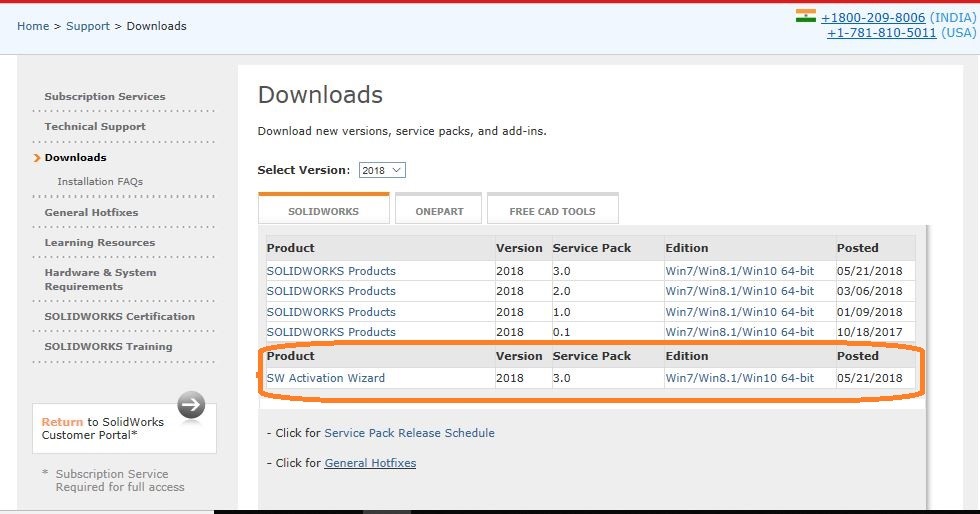The width and height of the screenshot is (980, 514).
Task: Open Subscription Services in the sidebar
Action: tap(105, 96)
